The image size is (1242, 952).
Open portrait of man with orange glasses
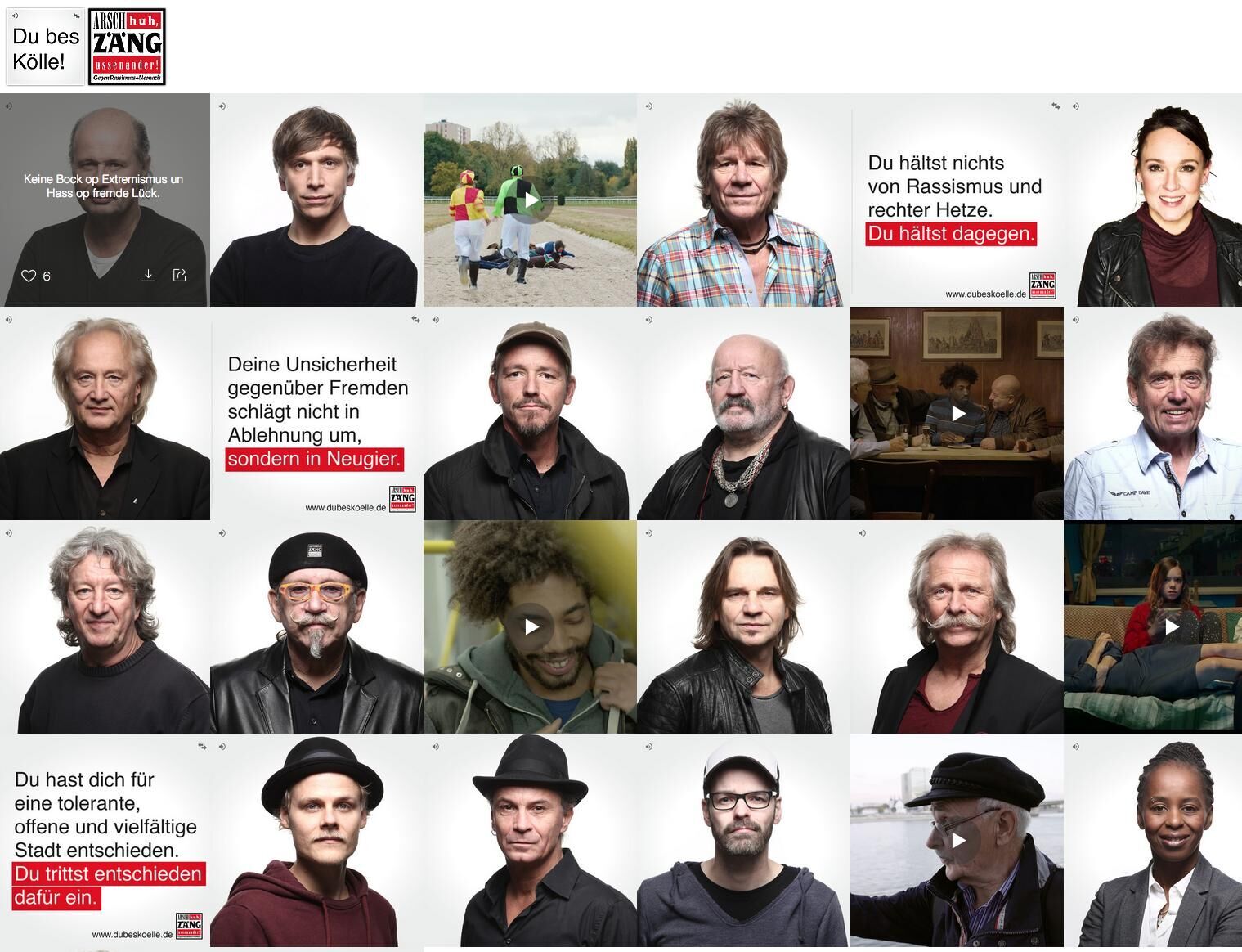tap(317, 627)
